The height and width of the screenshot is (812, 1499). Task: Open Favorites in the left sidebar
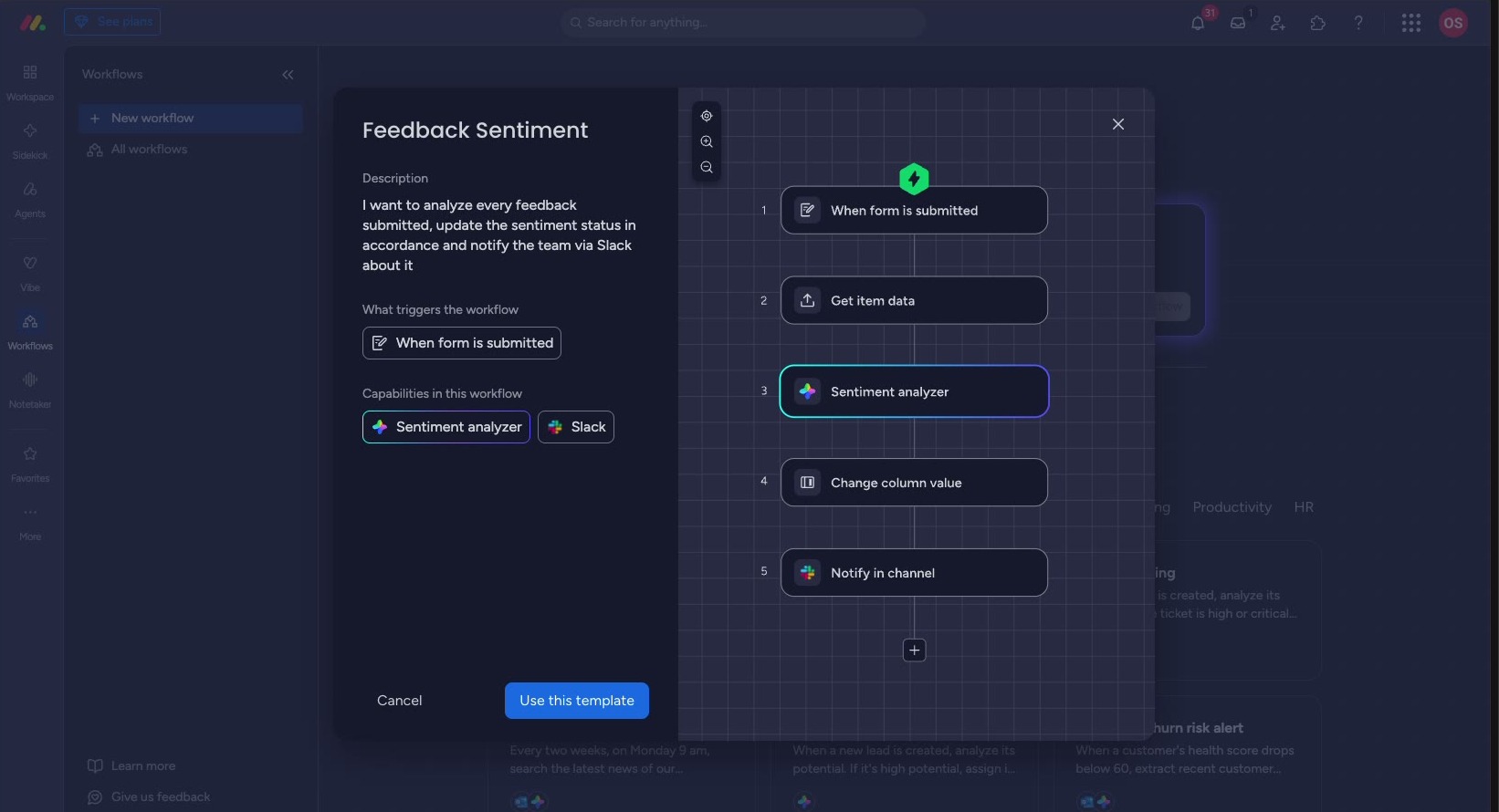[x=30, y=463]
